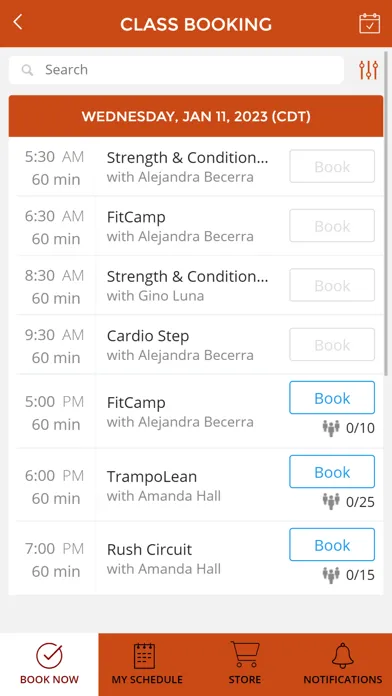This screenshot has width=392, height=696.
Task: Open Notifications bell icon
Action: [x=343, y=656]
